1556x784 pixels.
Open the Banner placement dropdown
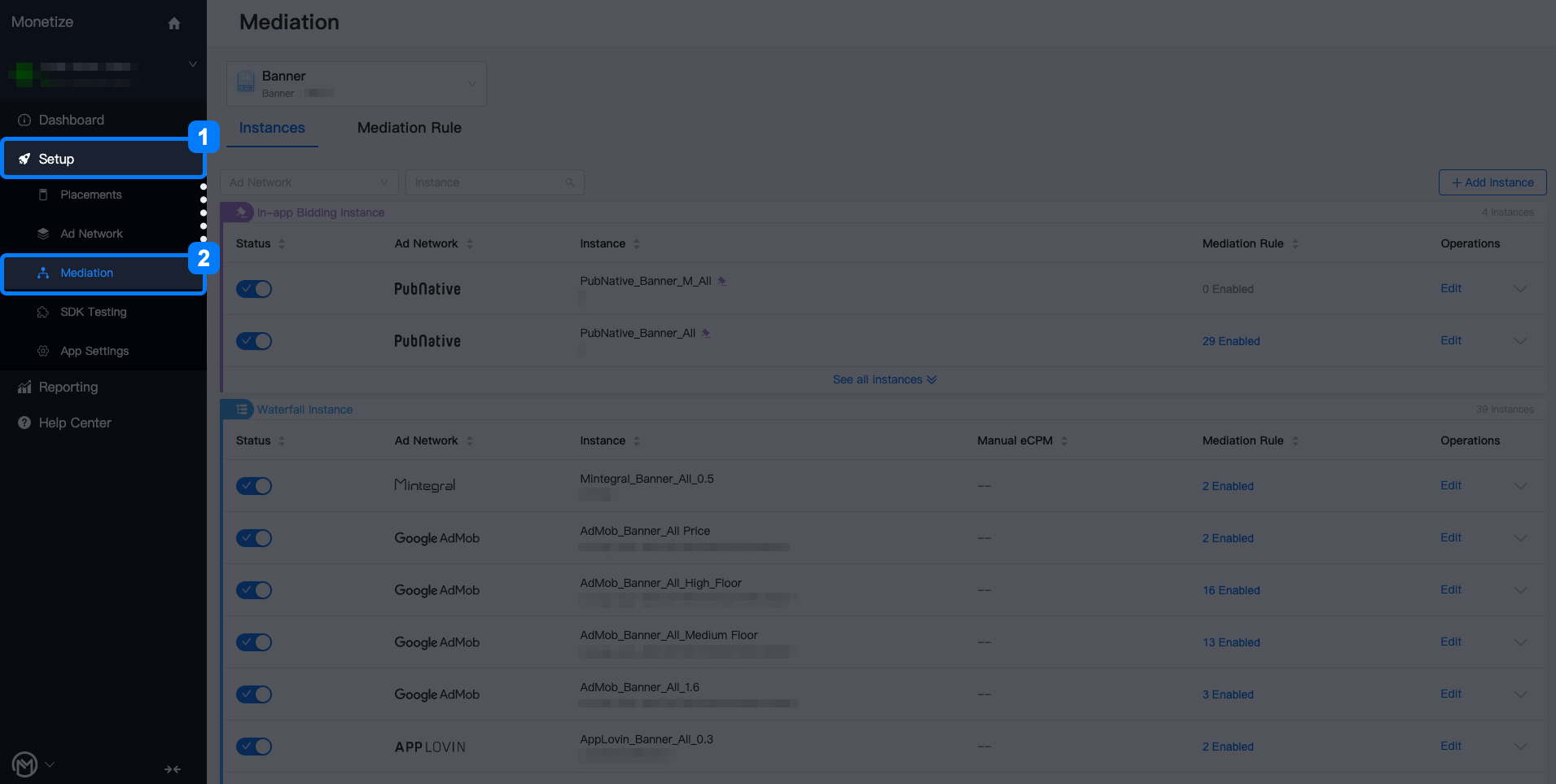tap(357, 84)
